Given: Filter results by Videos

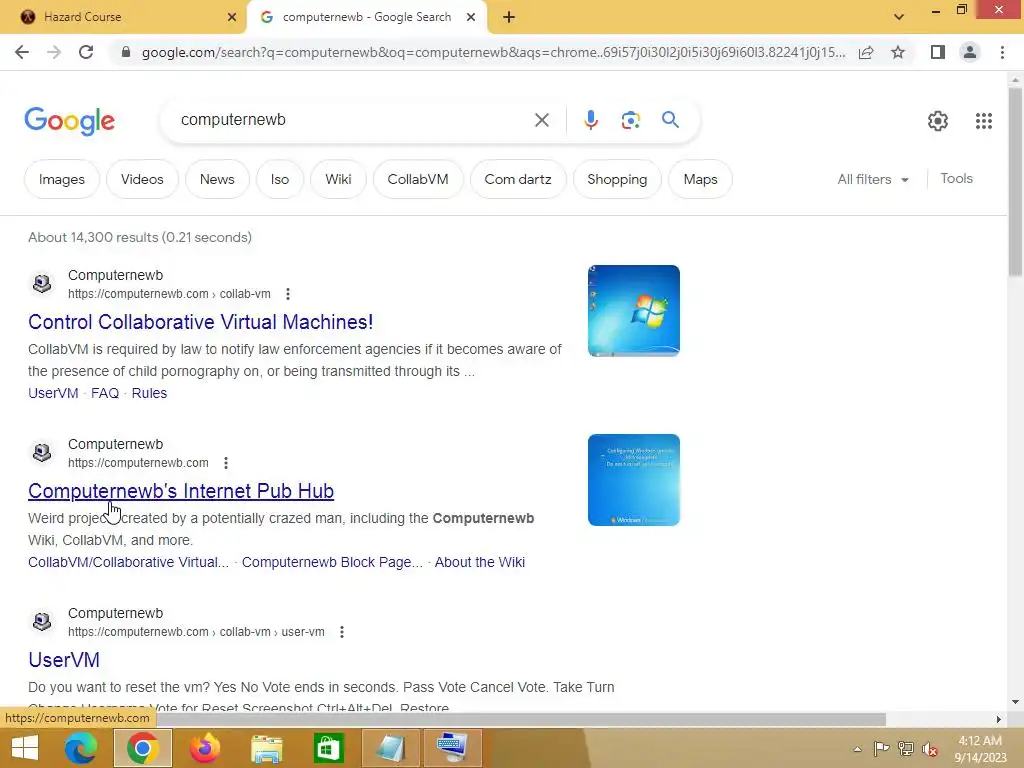Looking at the screenshot, I should click(x=142, y=179).
